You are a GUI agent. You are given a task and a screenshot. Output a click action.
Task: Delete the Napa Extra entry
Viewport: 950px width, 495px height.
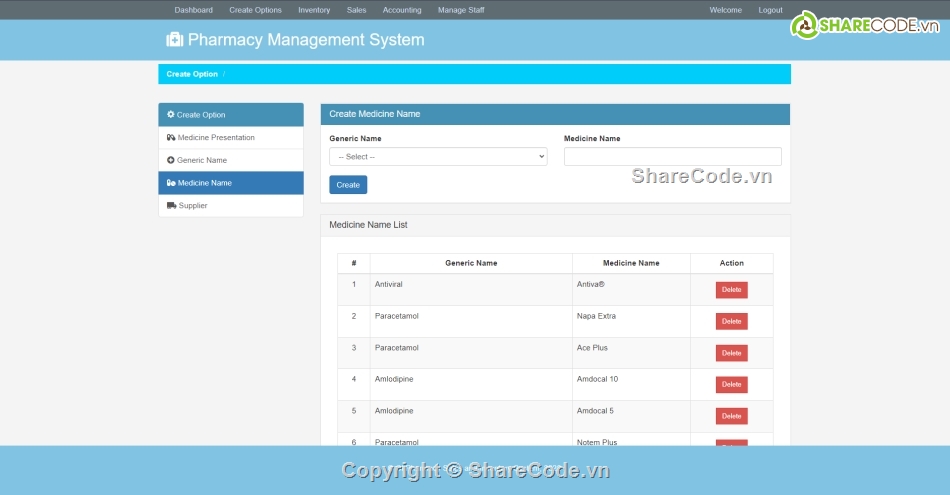(731, 321)
